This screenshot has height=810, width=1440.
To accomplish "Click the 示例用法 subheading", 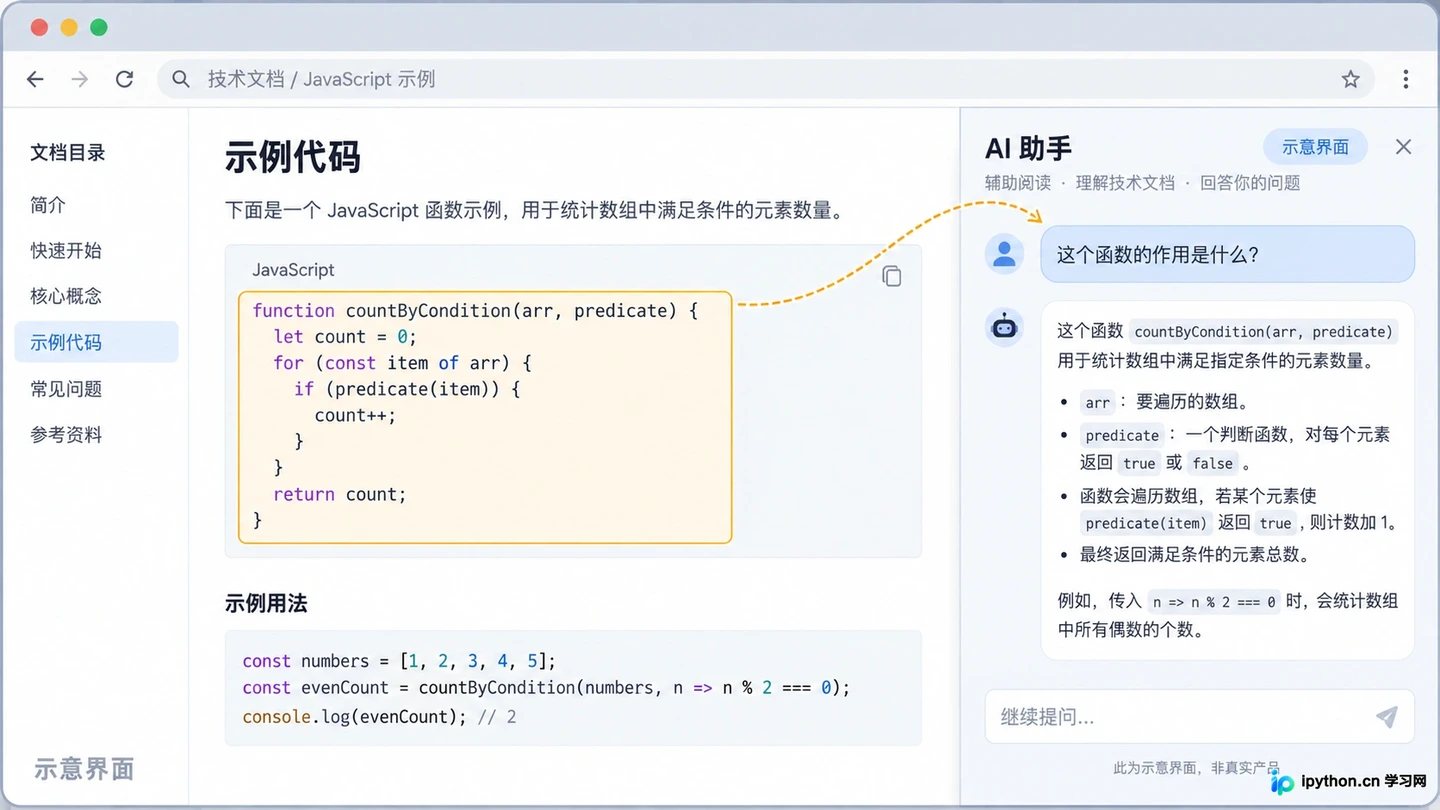I will click(266, 604).
